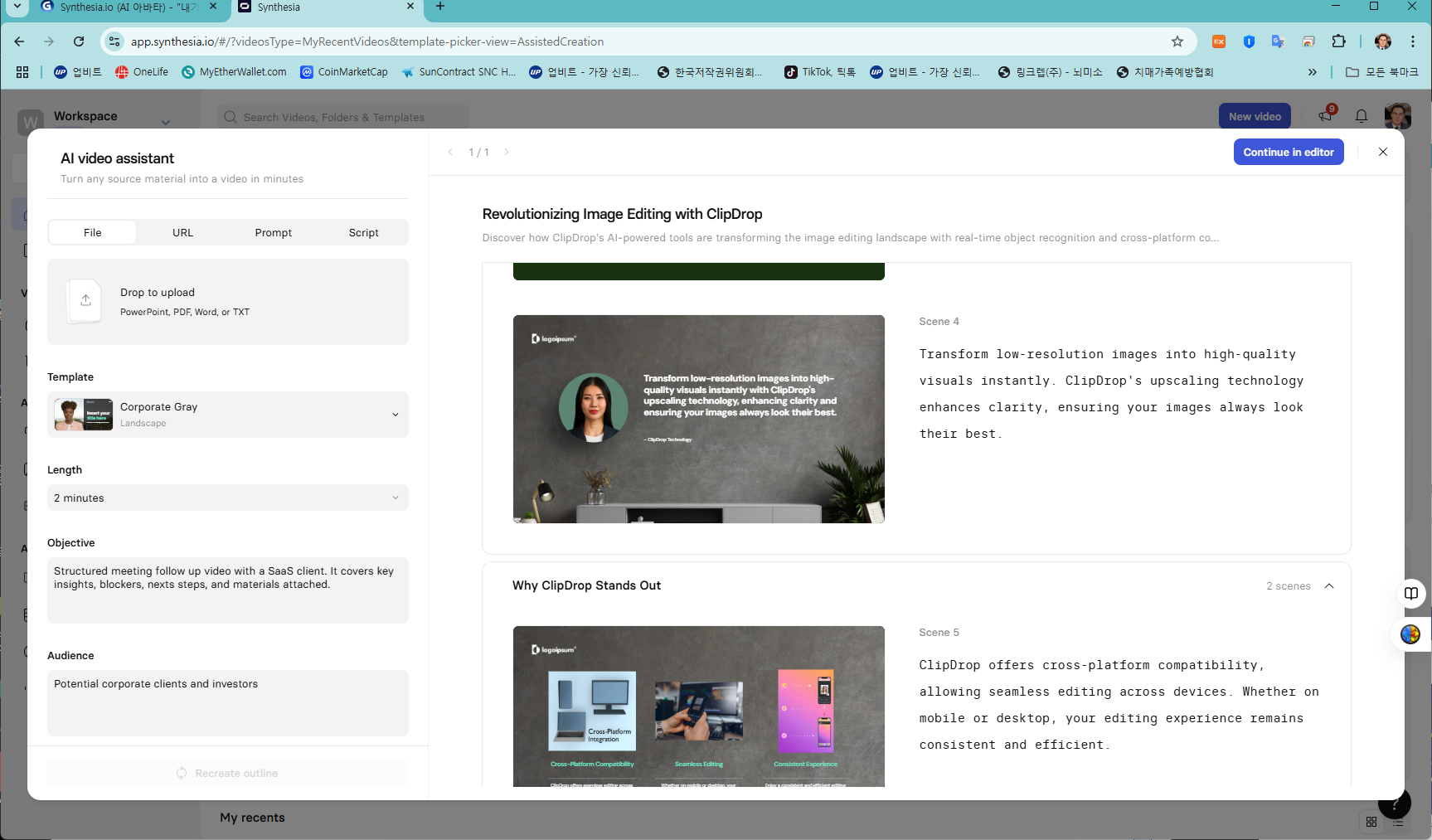The width and height of the screenshot is (1432, 840).
Task: Open the all bookmarks folder
Action: click(x=1381, y=72)
